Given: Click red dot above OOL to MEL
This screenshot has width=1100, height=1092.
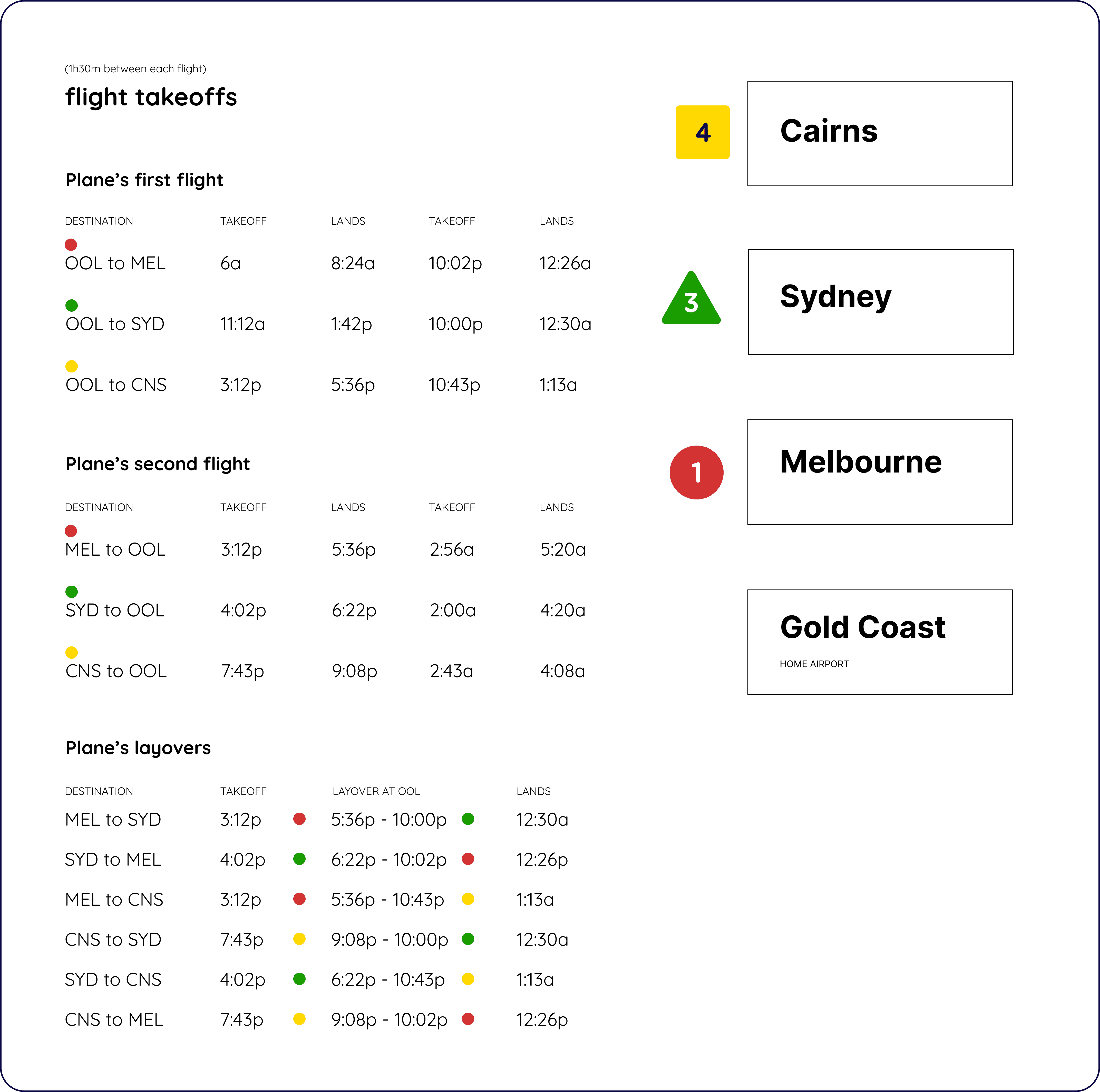Looking at the screenshot, I should (x=71, y=245).
